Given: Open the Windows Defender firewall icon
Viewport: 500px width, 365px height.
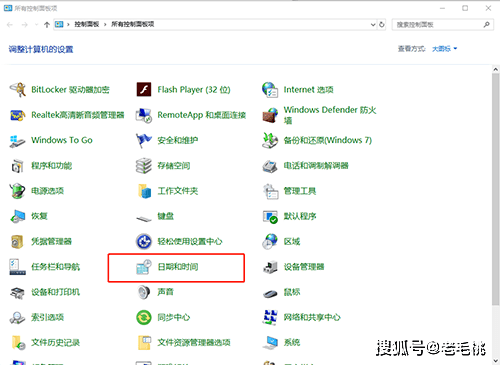Looking at the screenshot, I should (270, 115).
